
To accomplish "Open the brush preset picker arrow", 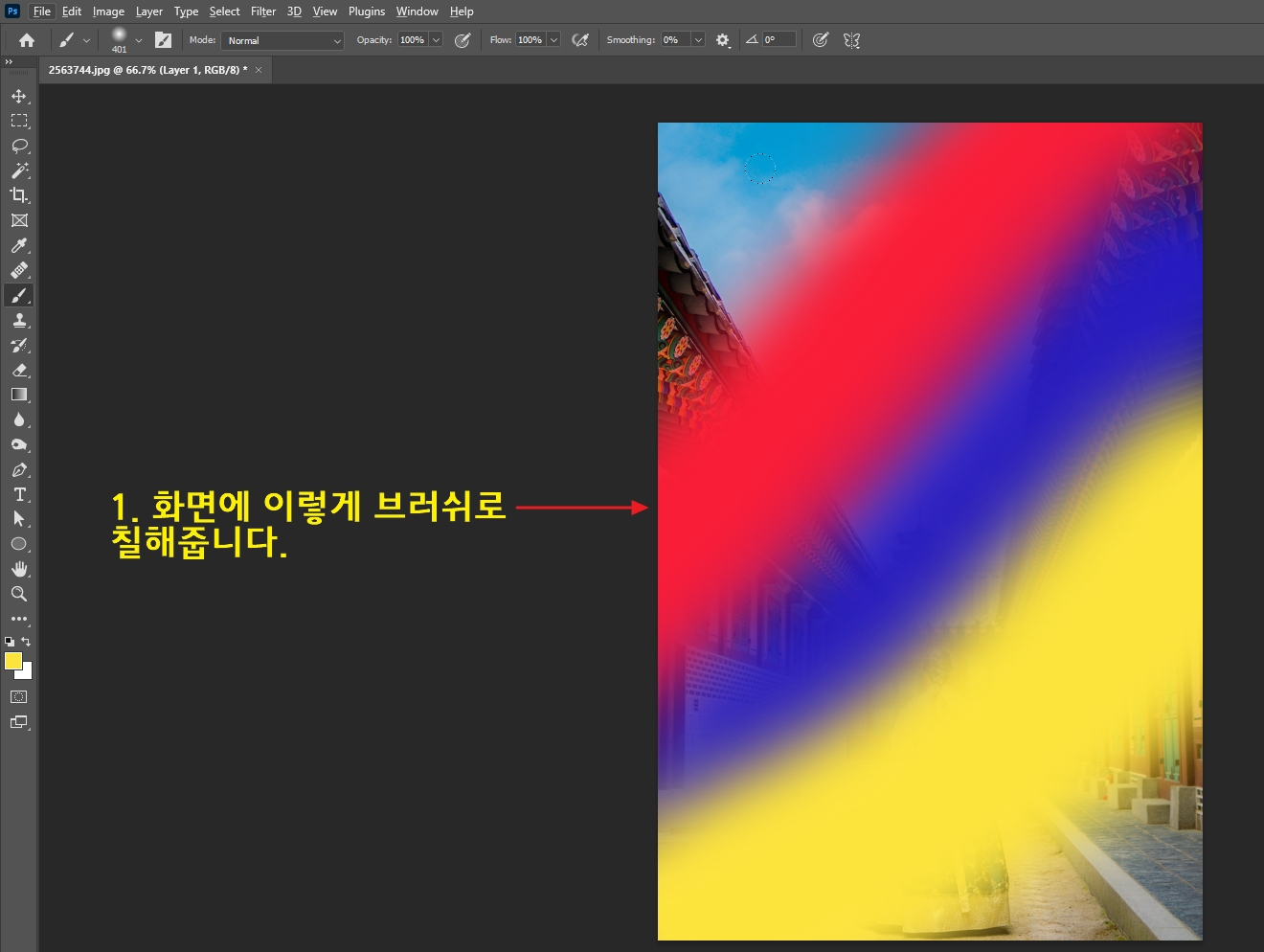I will (139, 40).
